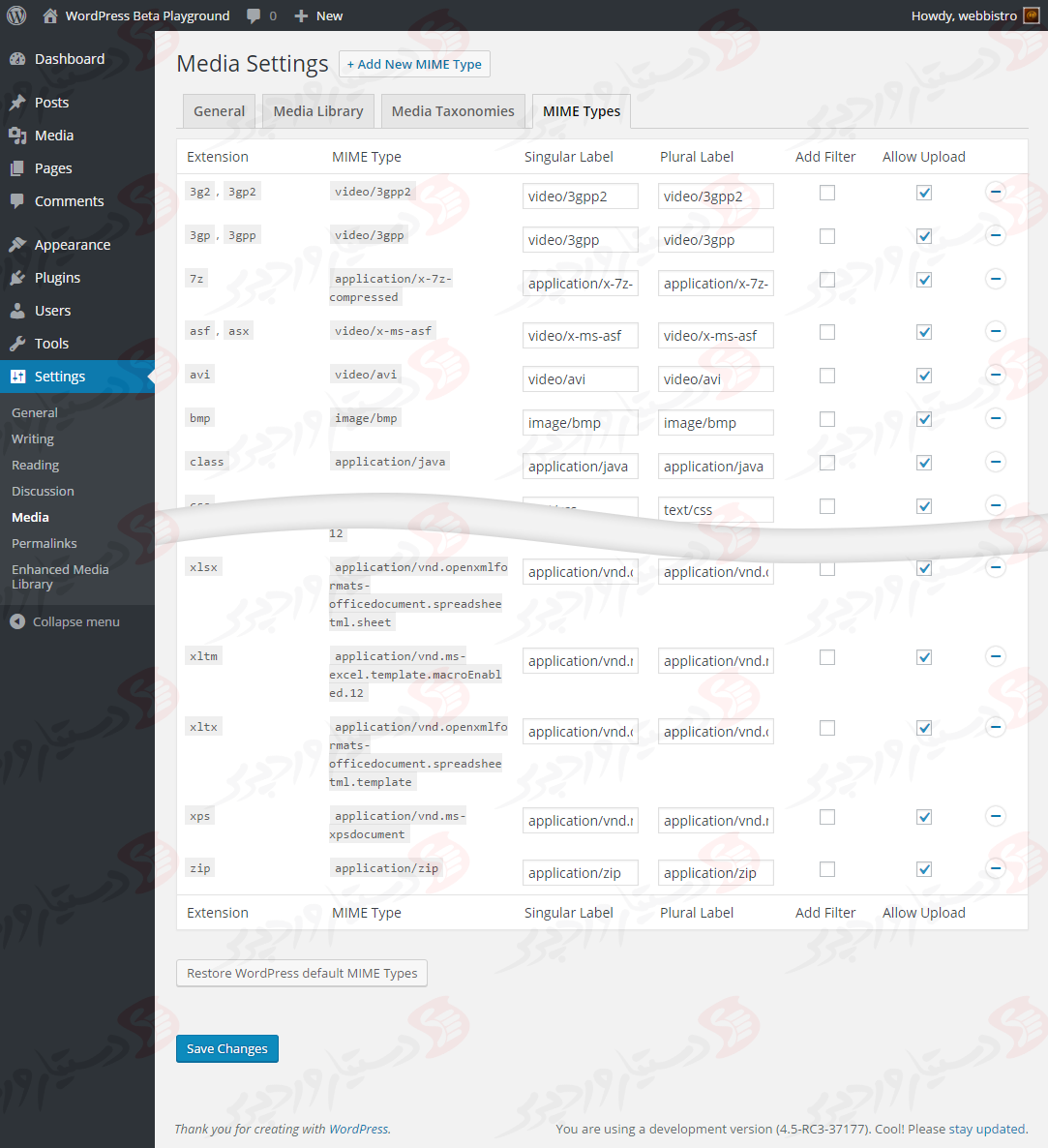Open the Media Taxonomies tab
Image resolution: width=1048 pixels, height=1148 pixels.
tap(453, 111)
